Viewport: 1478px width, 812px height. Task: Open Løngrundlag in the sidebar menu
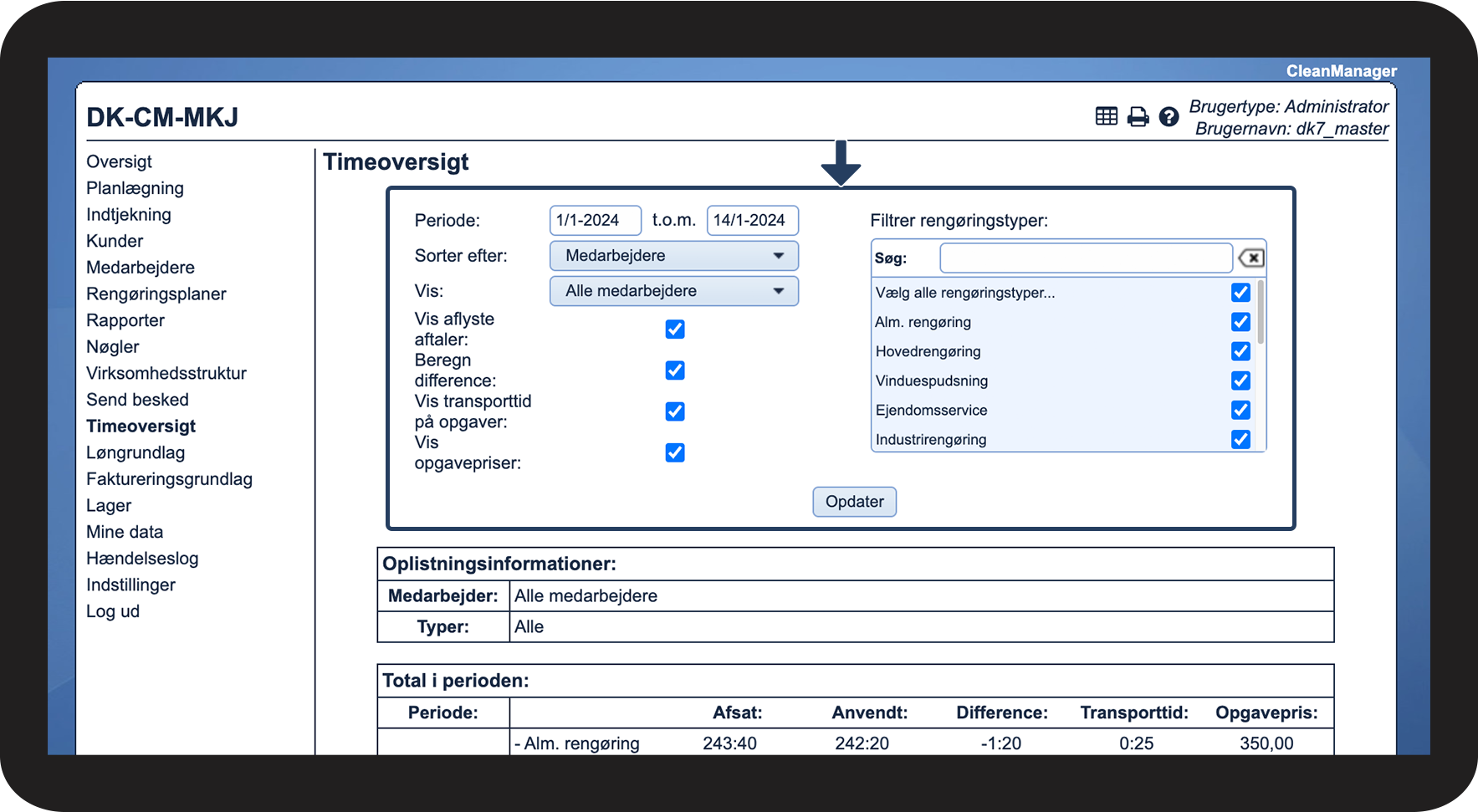[x=136, y=452]
